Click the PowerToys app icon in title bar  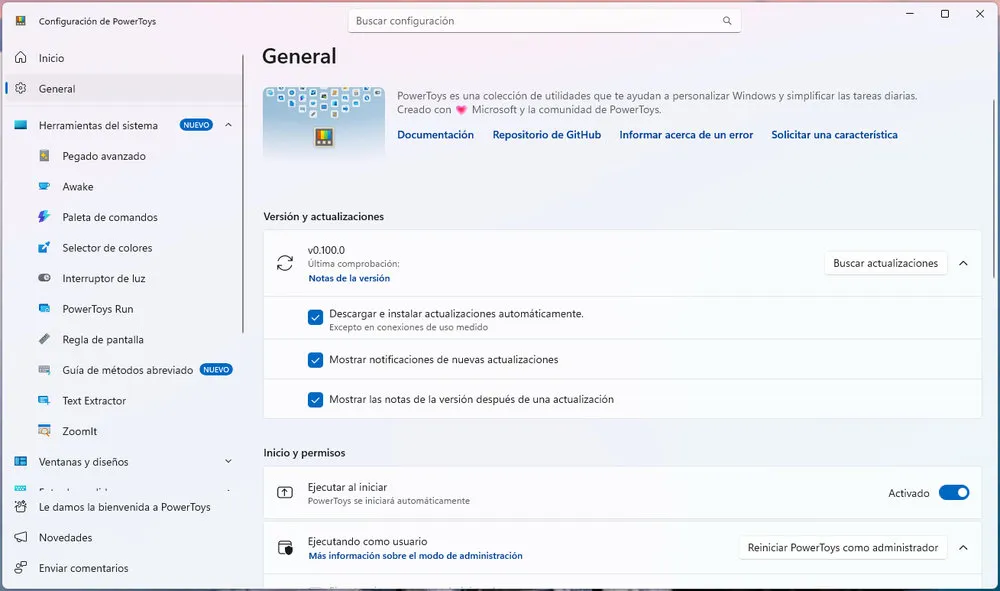(20, 21)
